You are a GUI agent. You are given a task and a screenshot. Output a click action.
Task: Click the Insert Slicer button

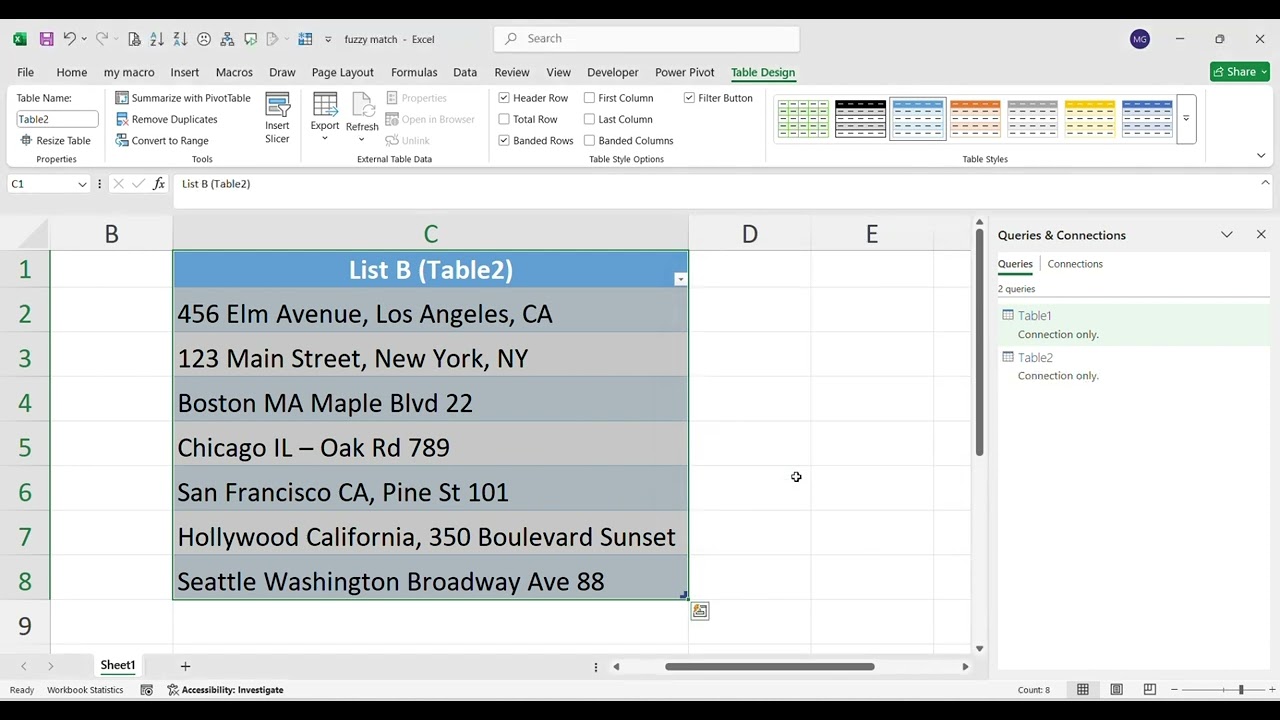pyautogui.click(x=277, y=118)
